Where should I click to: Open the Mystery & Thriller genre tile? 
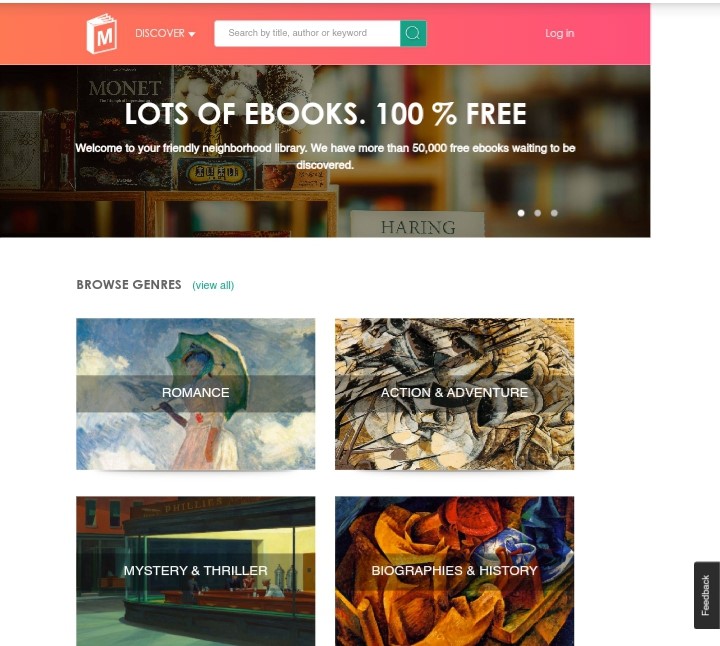coord(196,571)
